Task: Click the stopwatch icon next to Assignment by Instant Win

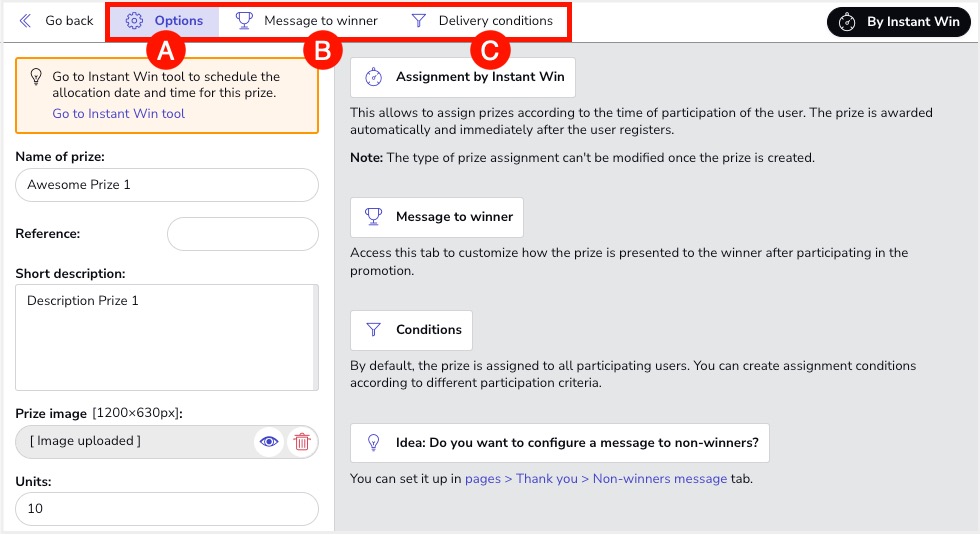Action: (373, 77)
